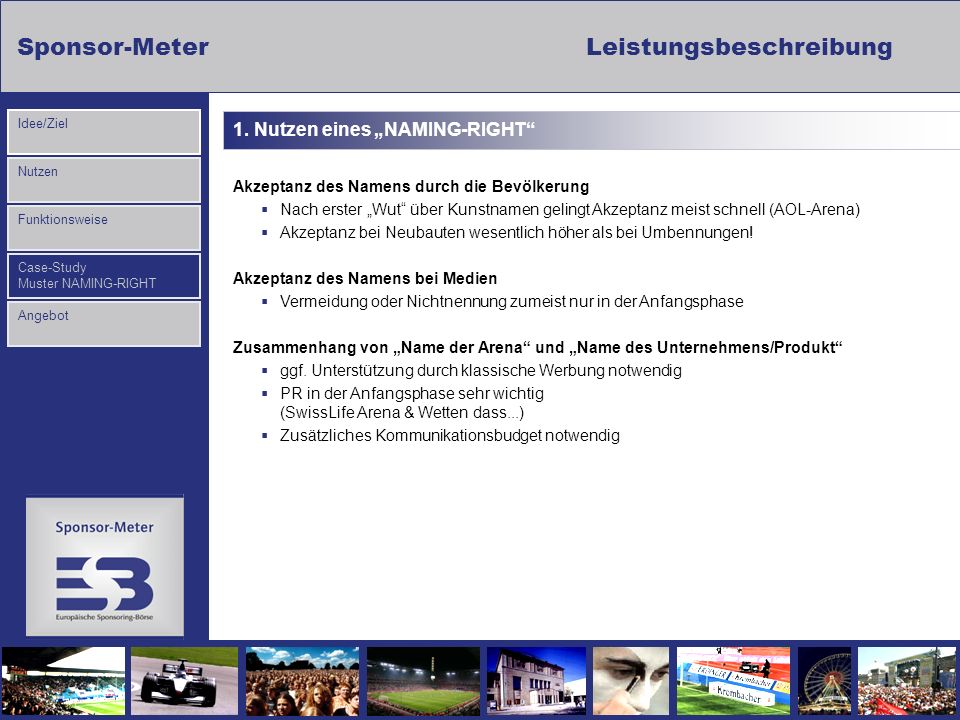Click heading 'Akzeptanz des Namens bei Medien'

click(x=365, y=279)
